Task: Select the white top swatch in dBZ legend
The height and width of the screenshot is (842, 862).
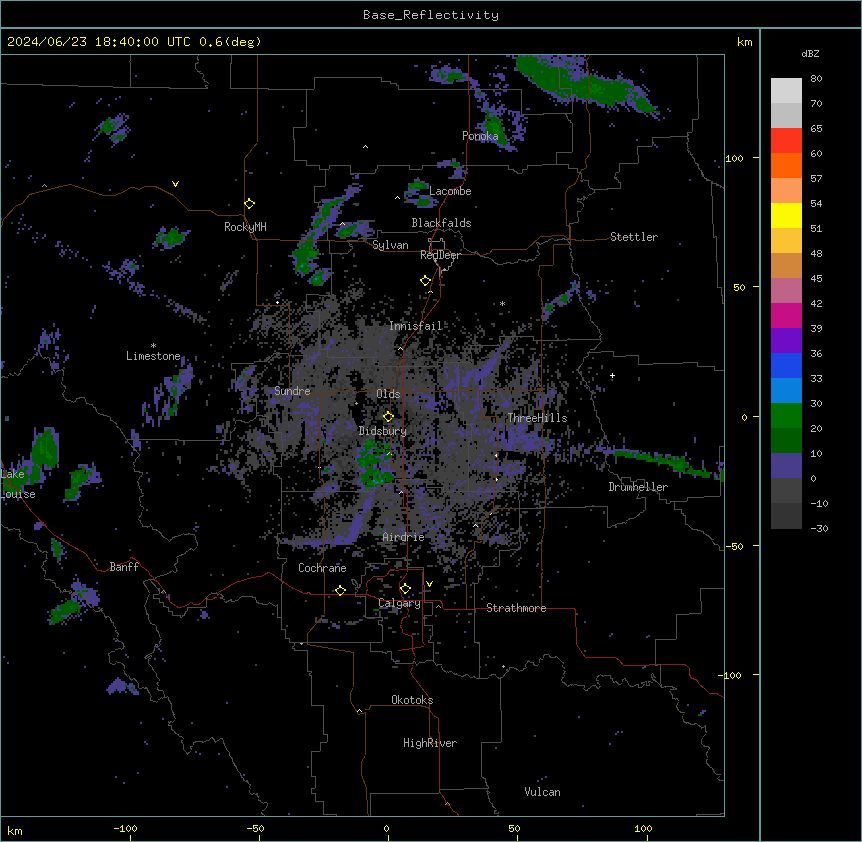Action: pos(786,91)
